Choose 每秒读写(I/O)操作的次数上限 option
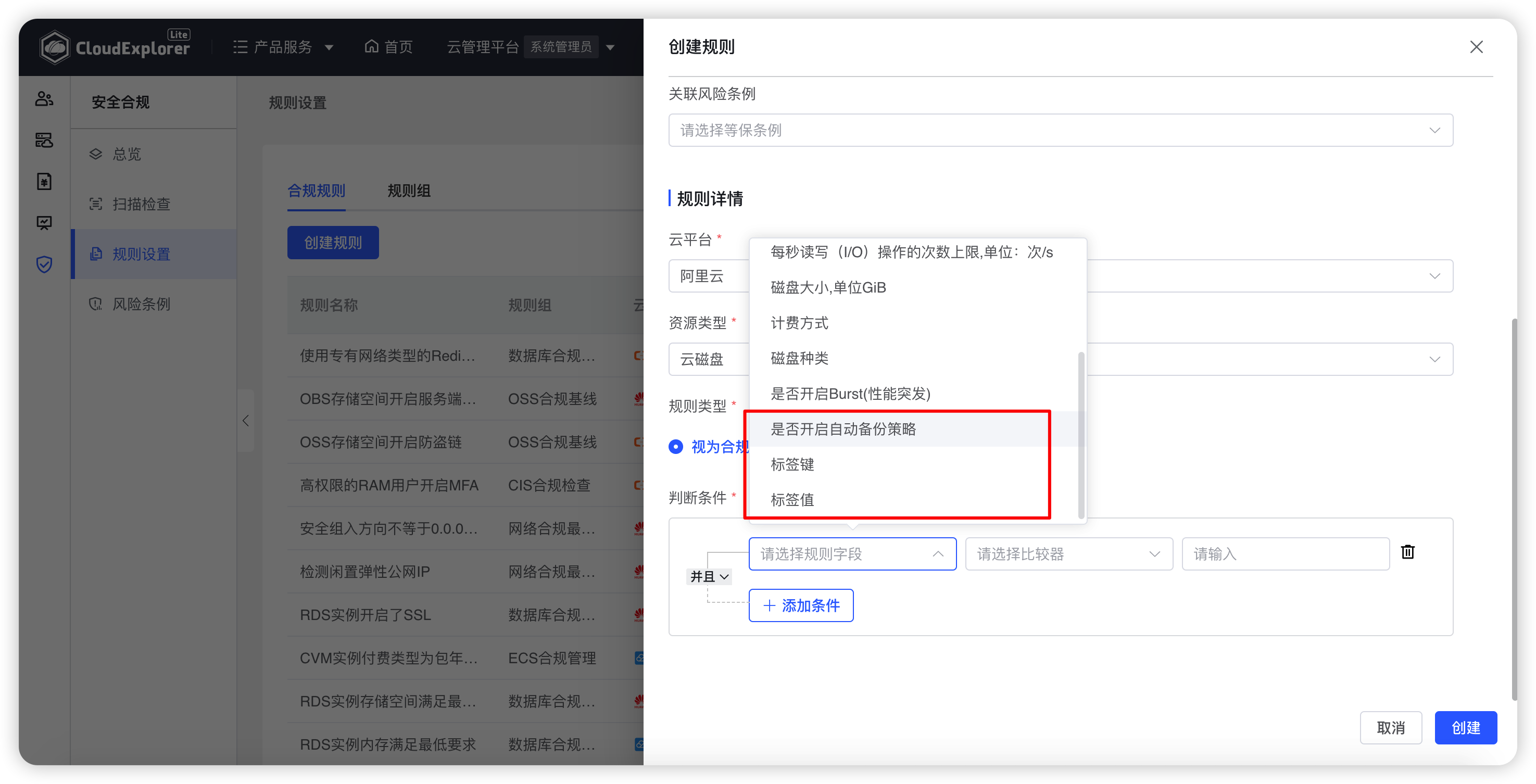This screenshot has height=784, width=1536. [x=917, y=252]
